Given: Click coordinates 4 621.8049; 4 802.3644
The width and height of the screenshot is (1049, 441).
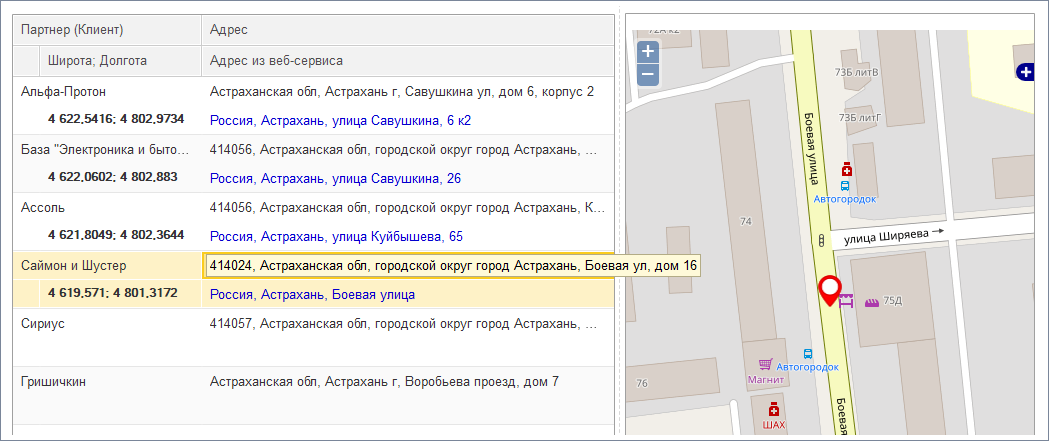Looking at the screenshot, I should pos(116,235).
